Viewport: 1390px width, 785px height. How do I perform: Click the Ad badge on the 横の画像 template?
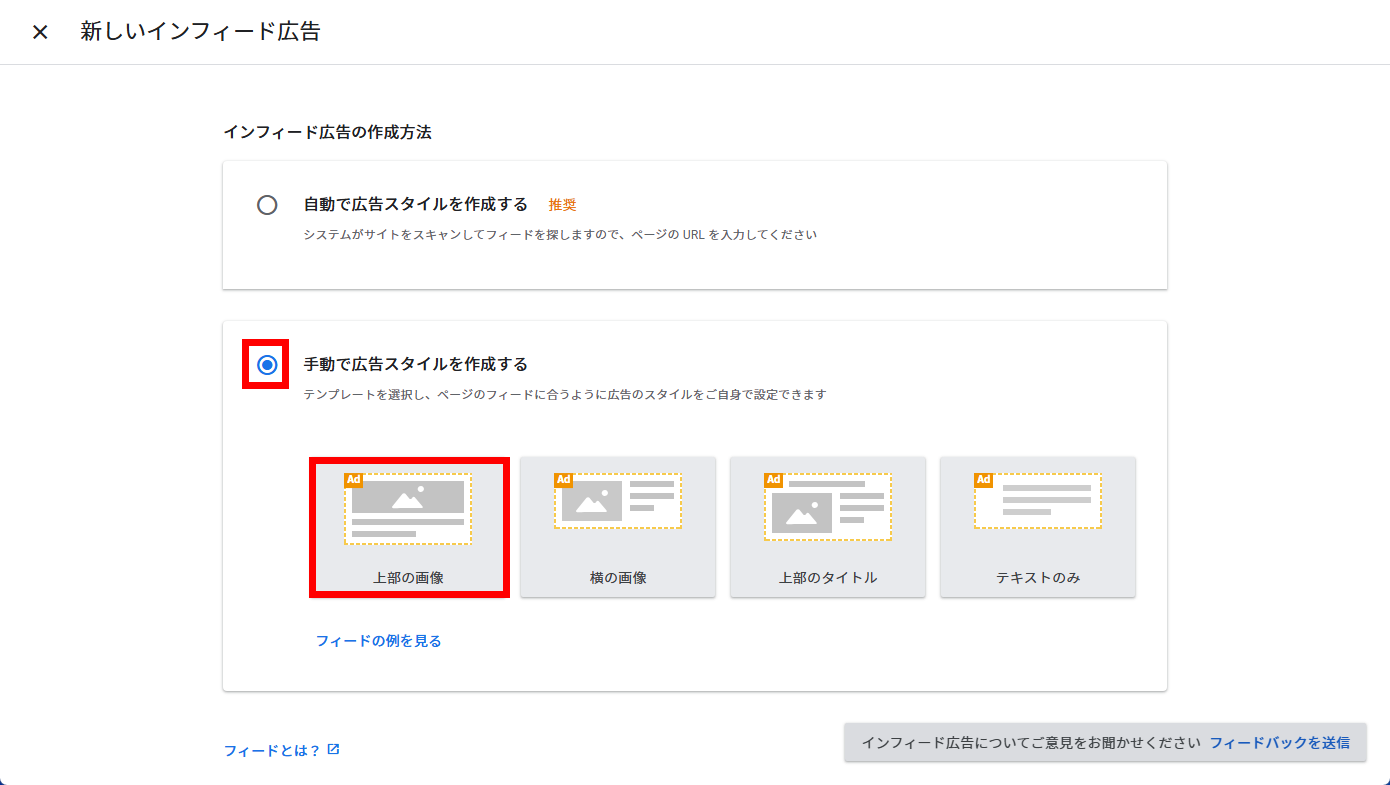pos(563,480)
